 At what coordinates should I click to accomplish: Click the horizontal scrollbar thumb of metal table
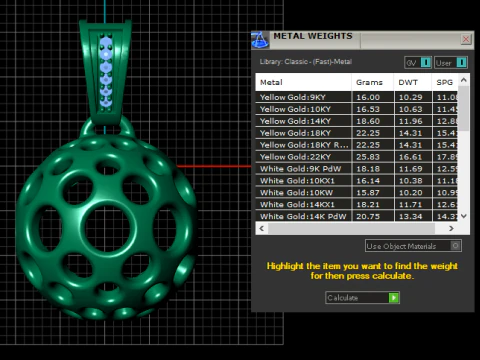click(x=351, y=228)
